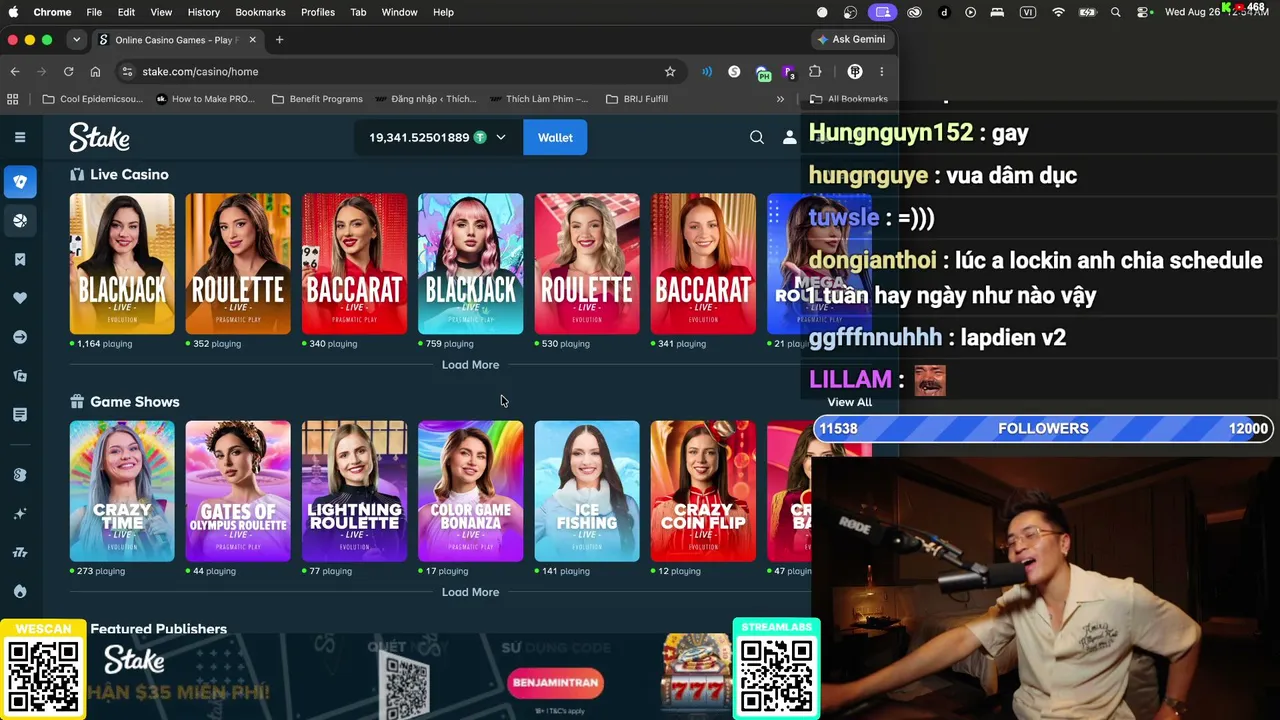The width and height of the screenshot is (1280, 720).
Task: Open the Stake user profile icon
Action: (x=789, y=137)
